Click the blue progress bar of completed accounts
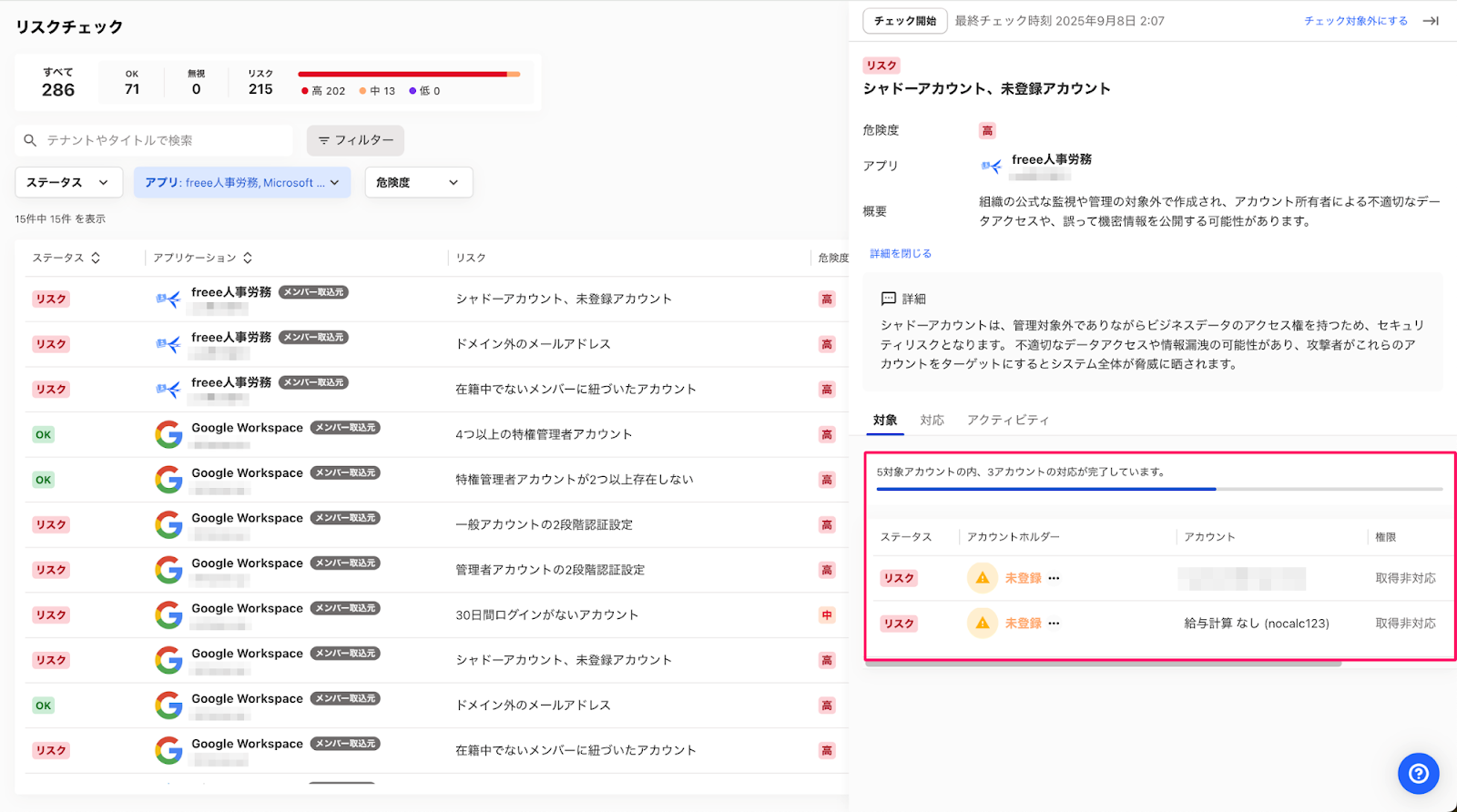Image resolution: width=1457 pixels, height=812 pixels. (1045, 489)
